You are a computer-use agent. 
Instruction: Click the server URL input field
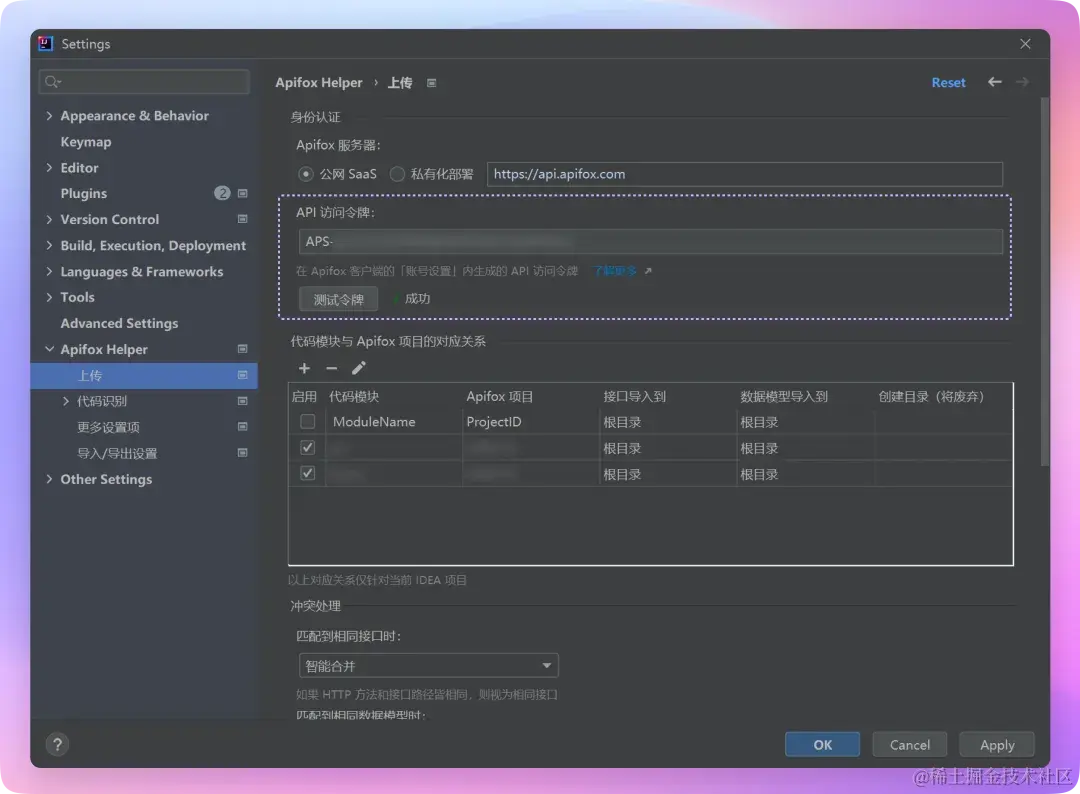(x=745, y=174)
